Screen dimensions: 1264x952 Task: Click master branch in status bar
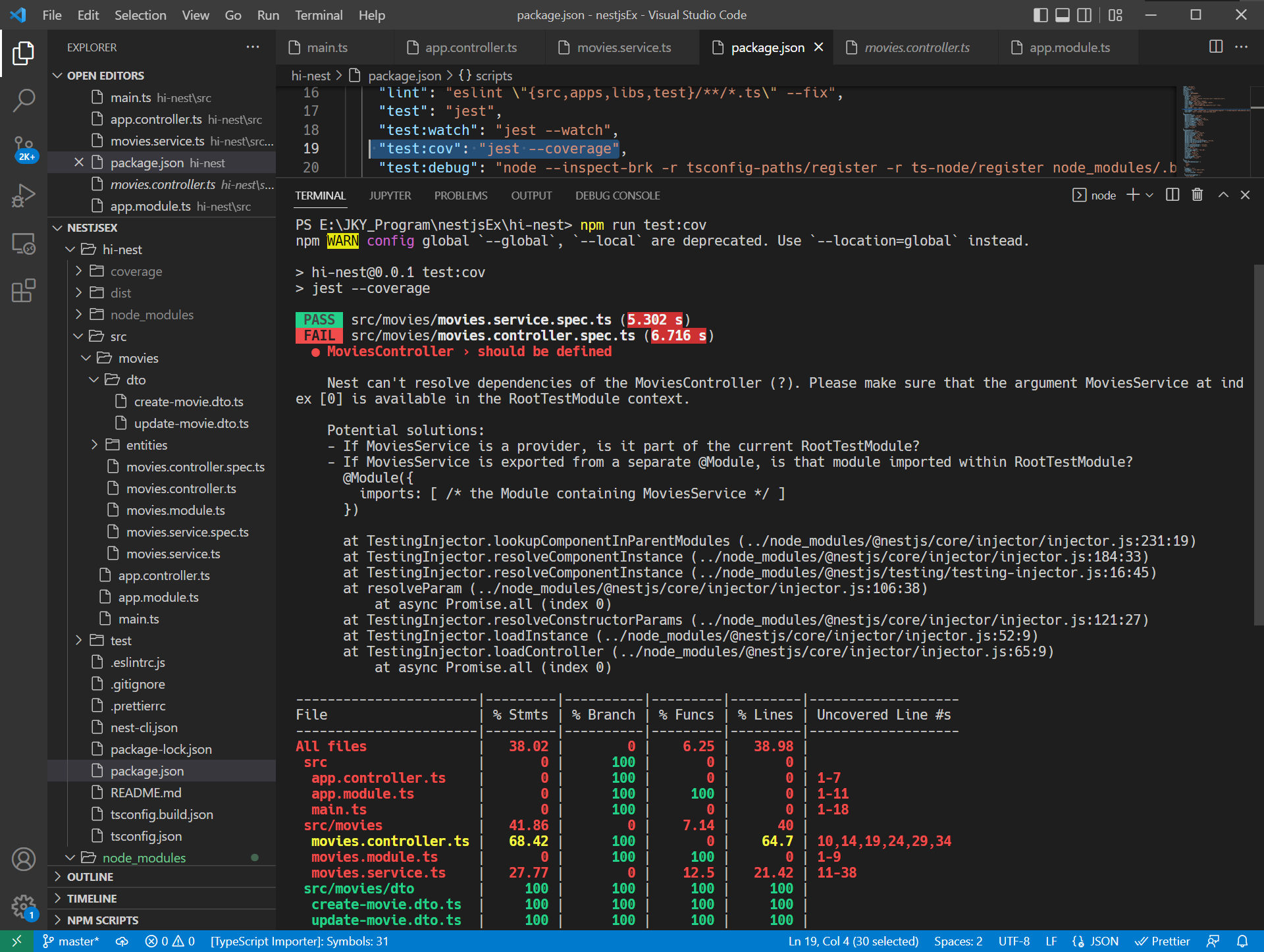[71, 941]
